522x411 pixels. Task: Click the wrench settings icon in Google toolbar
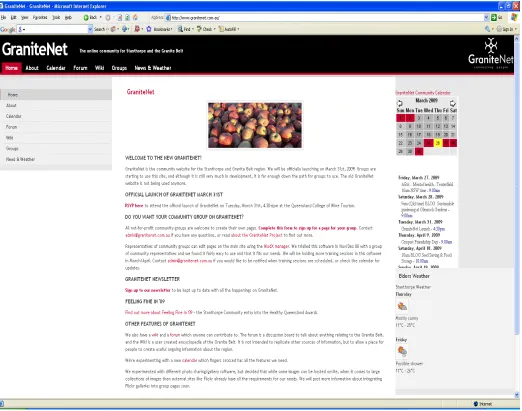coord(488,29)
